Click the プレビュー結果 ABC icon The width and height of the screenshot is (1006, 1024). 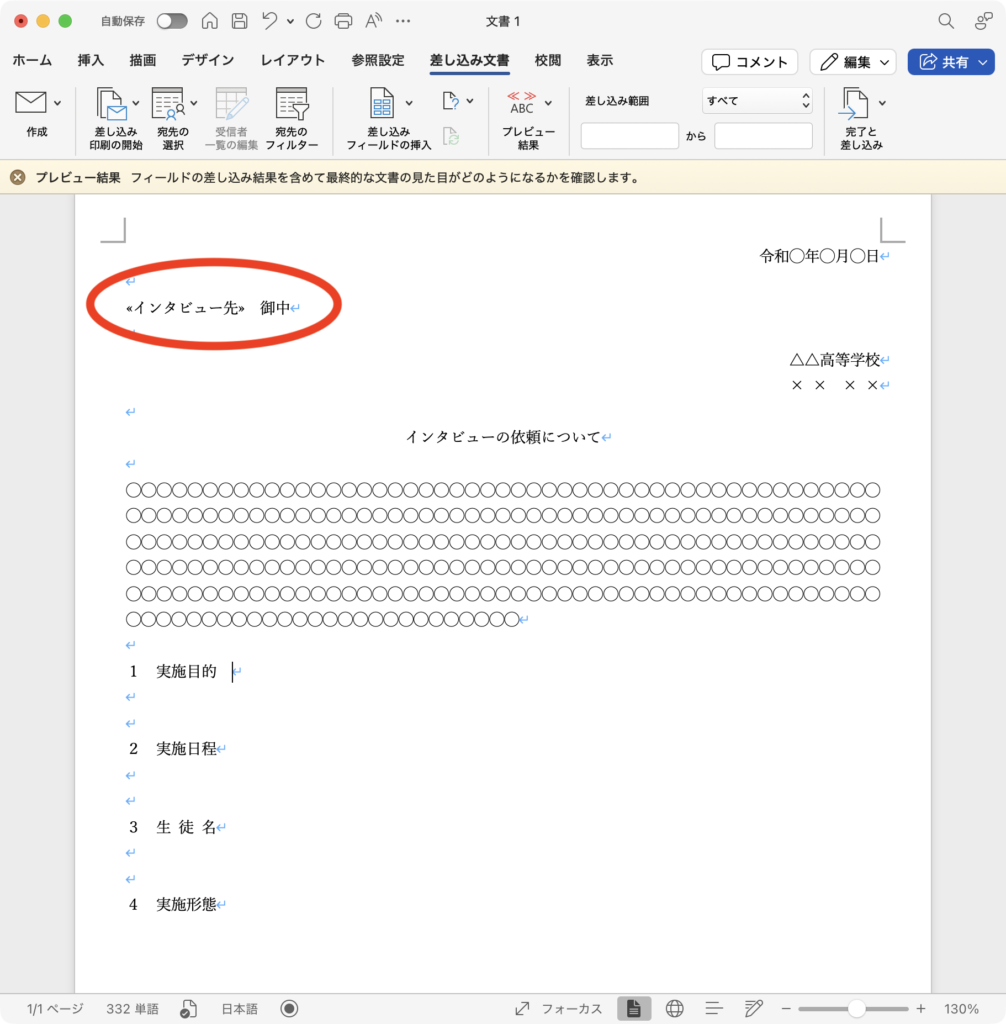pos(522,103)
